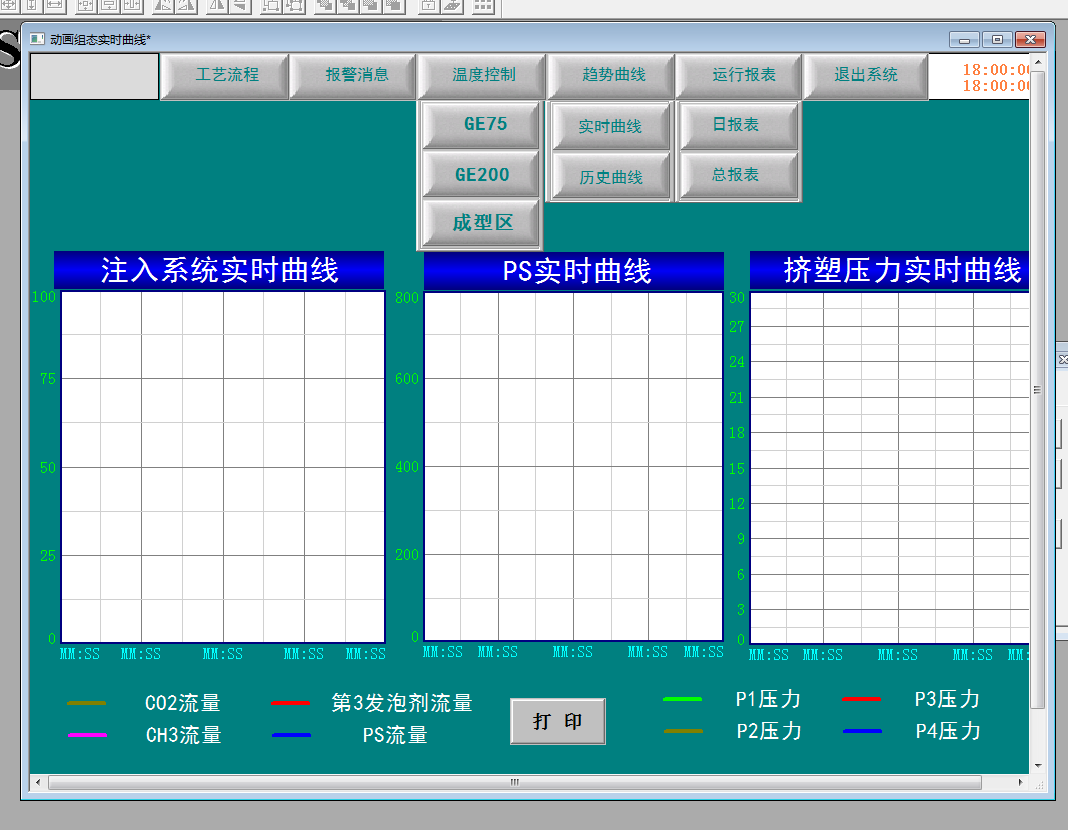Open the 报警消息 page
Viewport: 1068px width, 830px height.
tap(356, 75)
